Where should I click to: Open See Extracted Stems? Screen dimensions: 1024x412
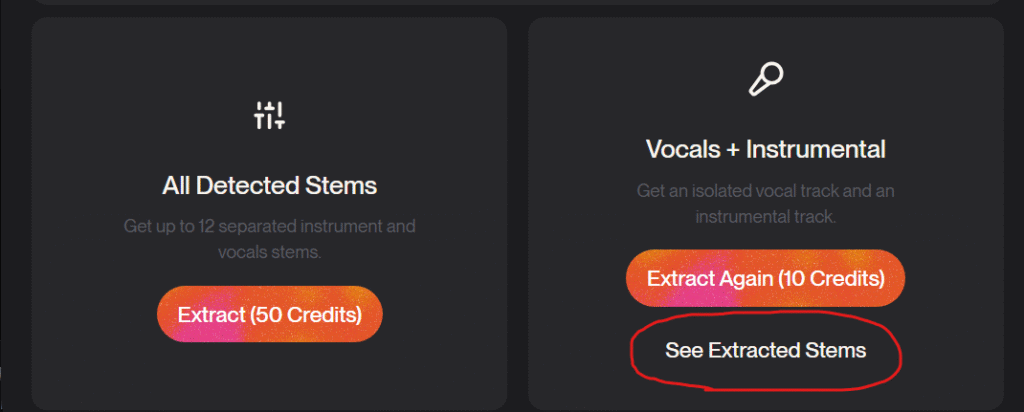[x=765, y=351]
